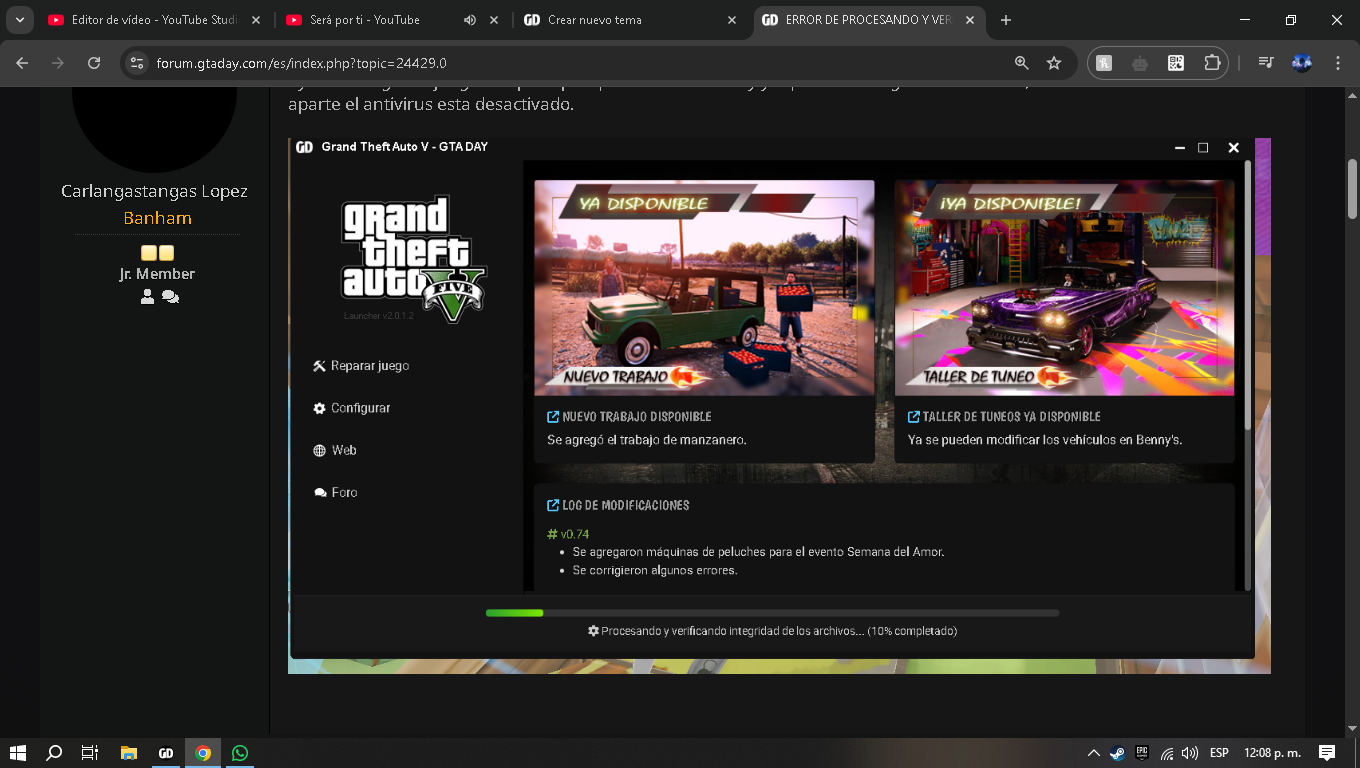This screenshot has height=768, width=1360.
Task: Open a new browser tab
Action: (1006, 20)
